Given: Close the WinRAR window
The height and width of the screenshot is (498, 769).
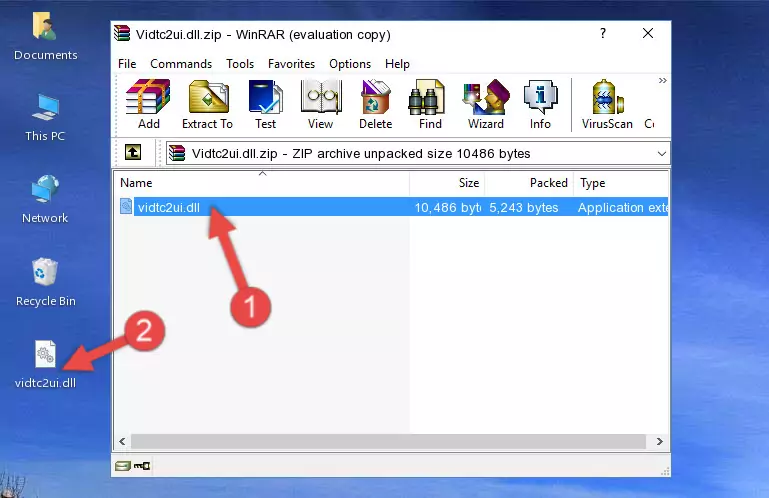Looking at the screenshot, I should click(x=648, y=33).
